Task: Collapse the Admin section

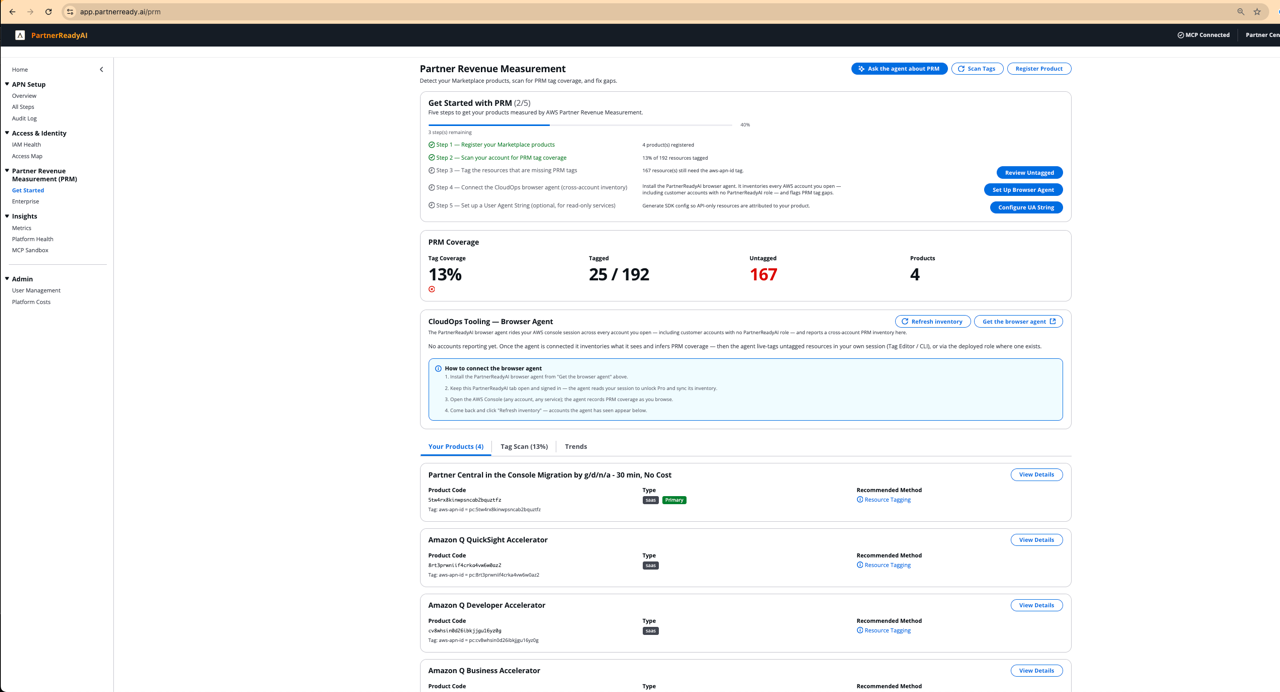Action: point(7,279)
